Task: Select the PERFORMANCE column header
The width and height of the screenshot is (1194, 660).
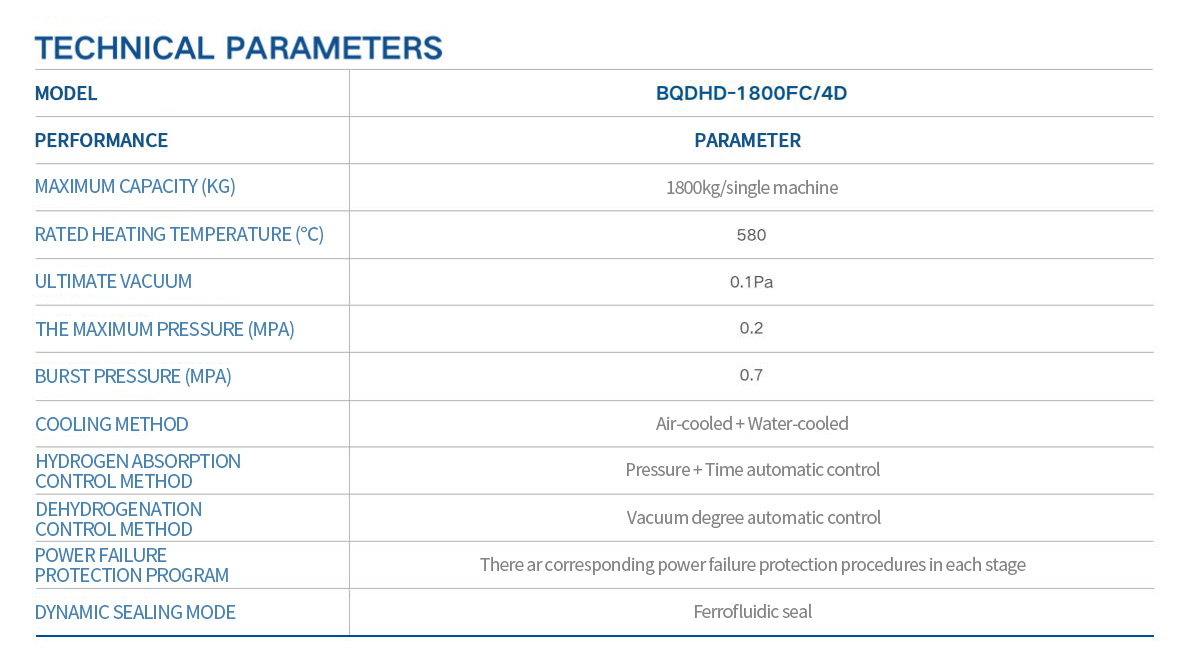Action: [x=101, y=141]
